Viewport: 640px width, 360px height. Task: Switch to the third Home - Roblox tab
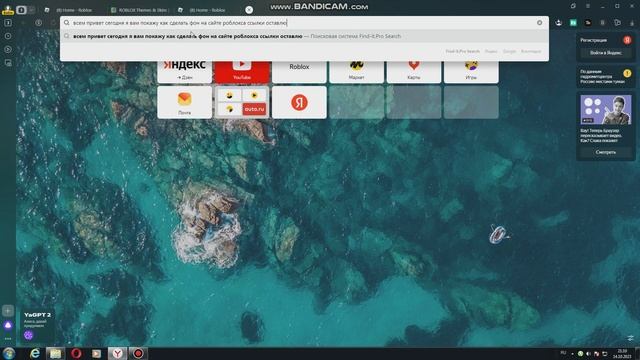click(207, 10)
